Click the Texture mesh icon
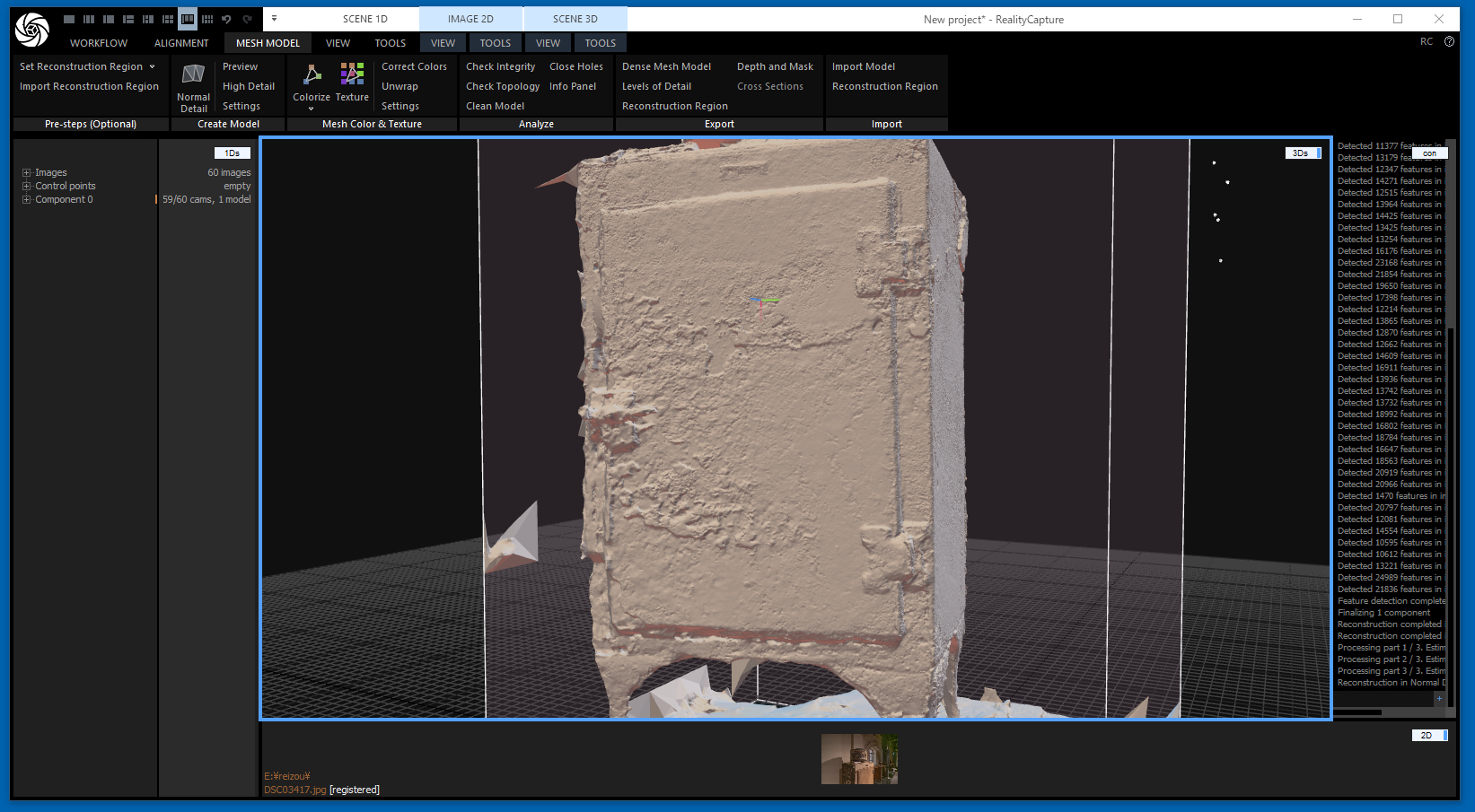The width and height of the screenshot is (1475, 812). point(352,75)
